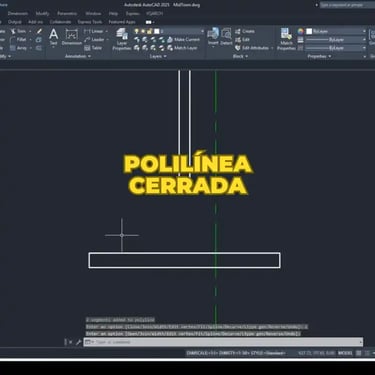Click the Make Current layer button
Viewport: 375px width, 375px height.
click(183, 39)
